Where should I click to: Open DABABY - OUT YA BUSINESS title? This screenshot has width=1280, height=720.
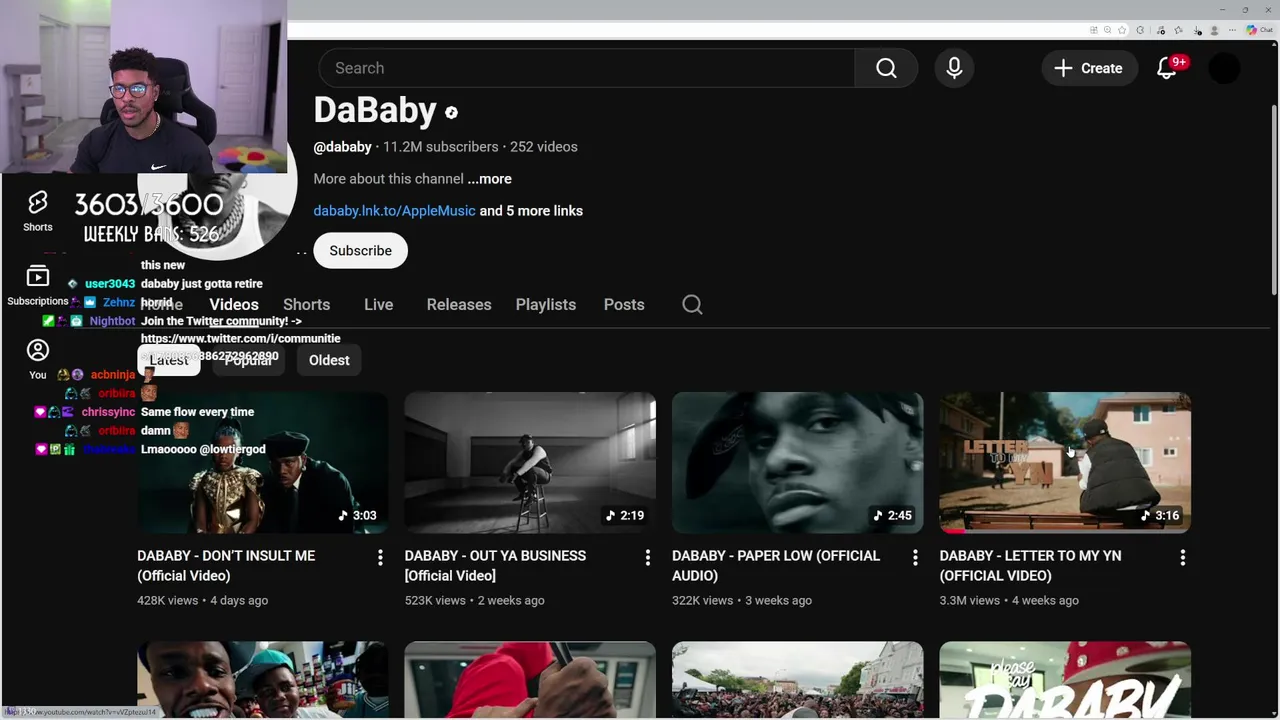click(495, 566)
